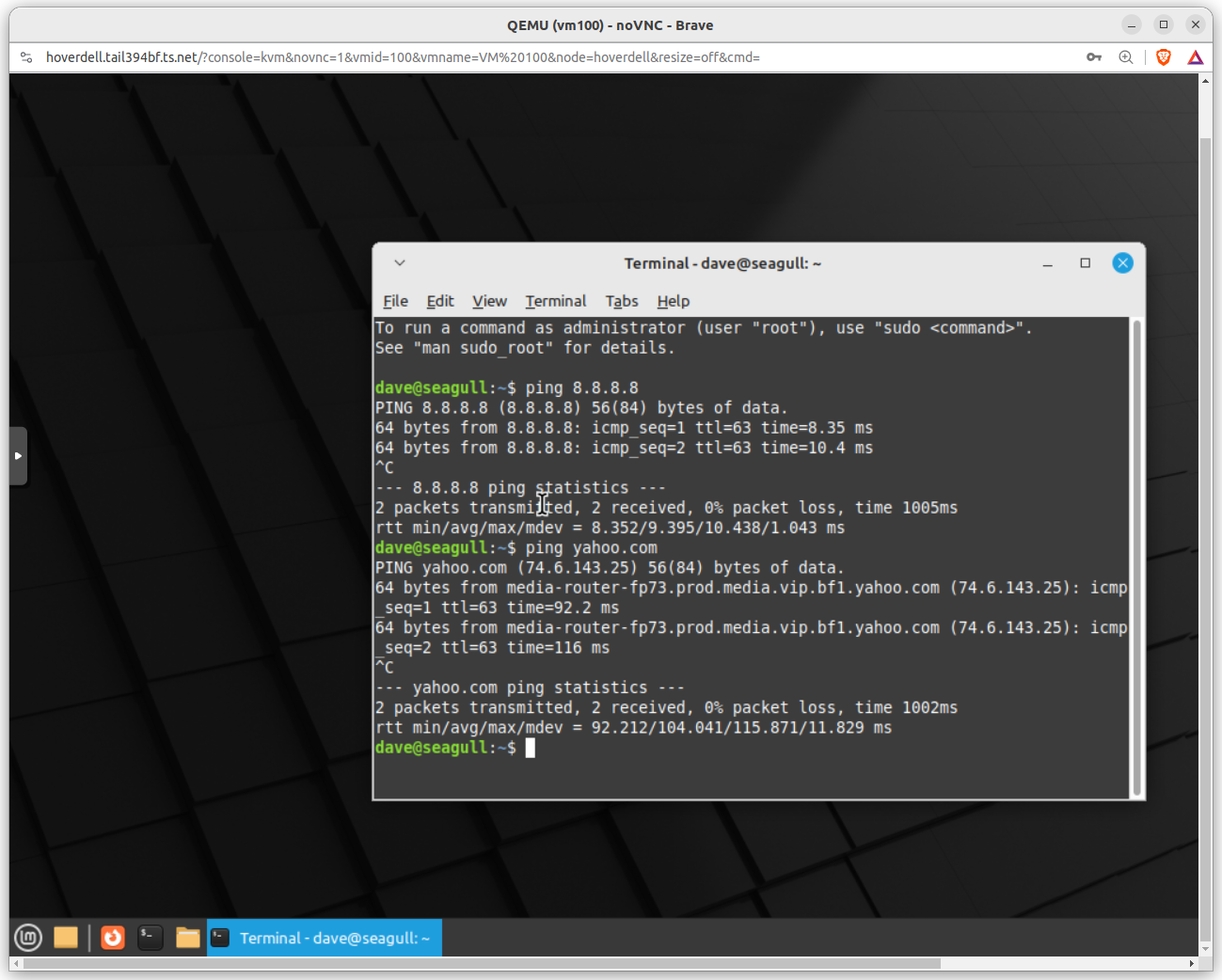Click the '--- yahoo.com ping statistics ---' line
Image resolution: width=1222 pixels, height=980 pixels.
[530, 688]
